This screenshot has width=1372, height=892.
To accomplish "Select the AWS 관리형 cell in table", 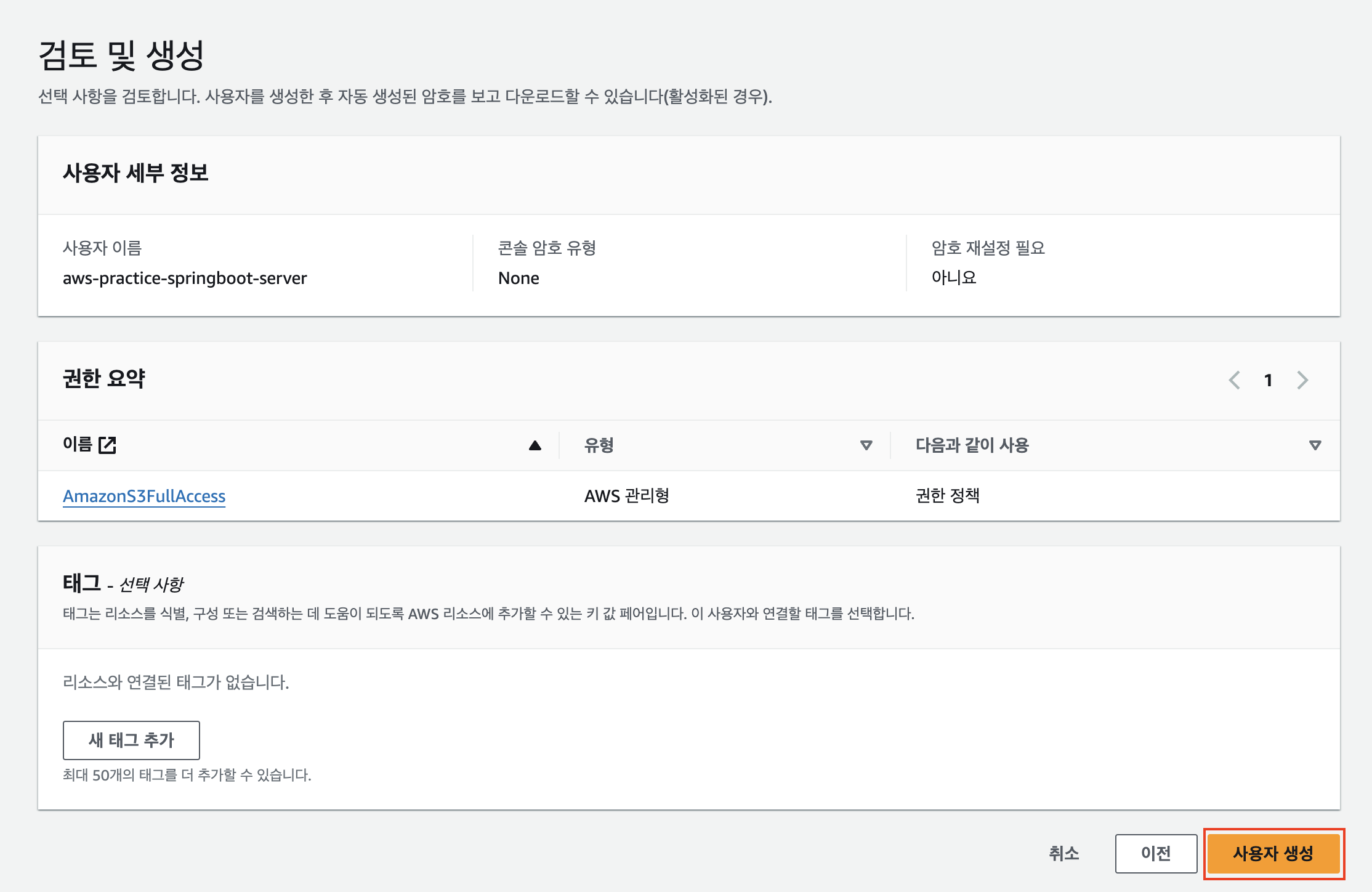I will (x=626, y=496).
